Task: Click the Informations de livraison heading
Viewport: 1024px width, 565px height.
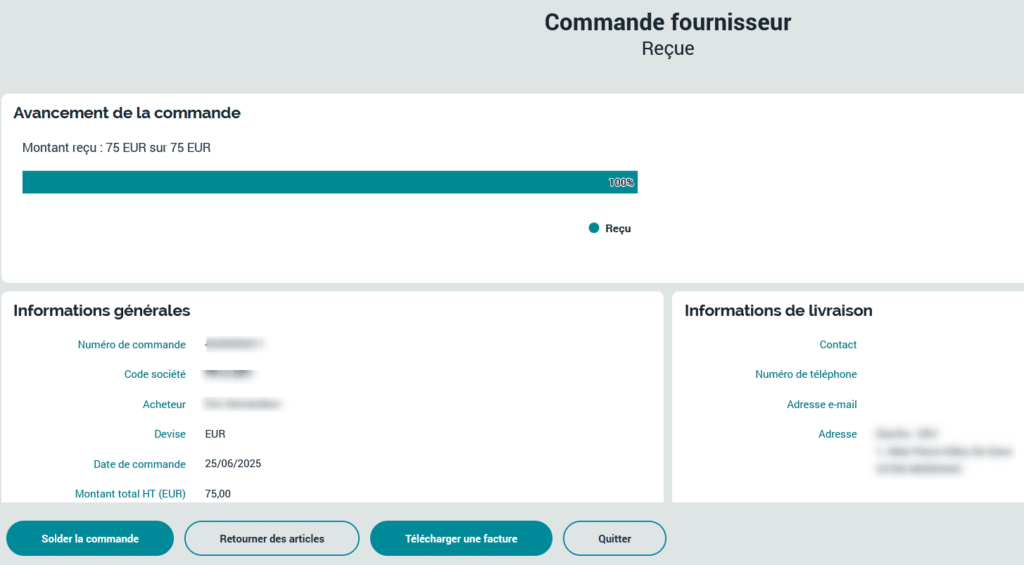Action: click(778, 311)
